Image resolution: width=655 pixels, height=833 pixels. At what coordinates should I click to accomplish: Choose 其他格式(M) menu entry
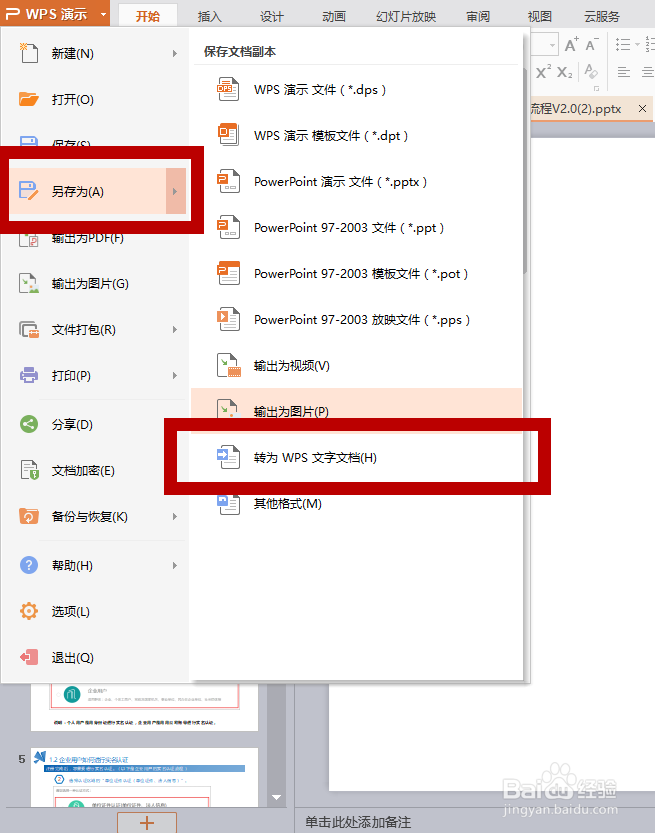point(356,503)
